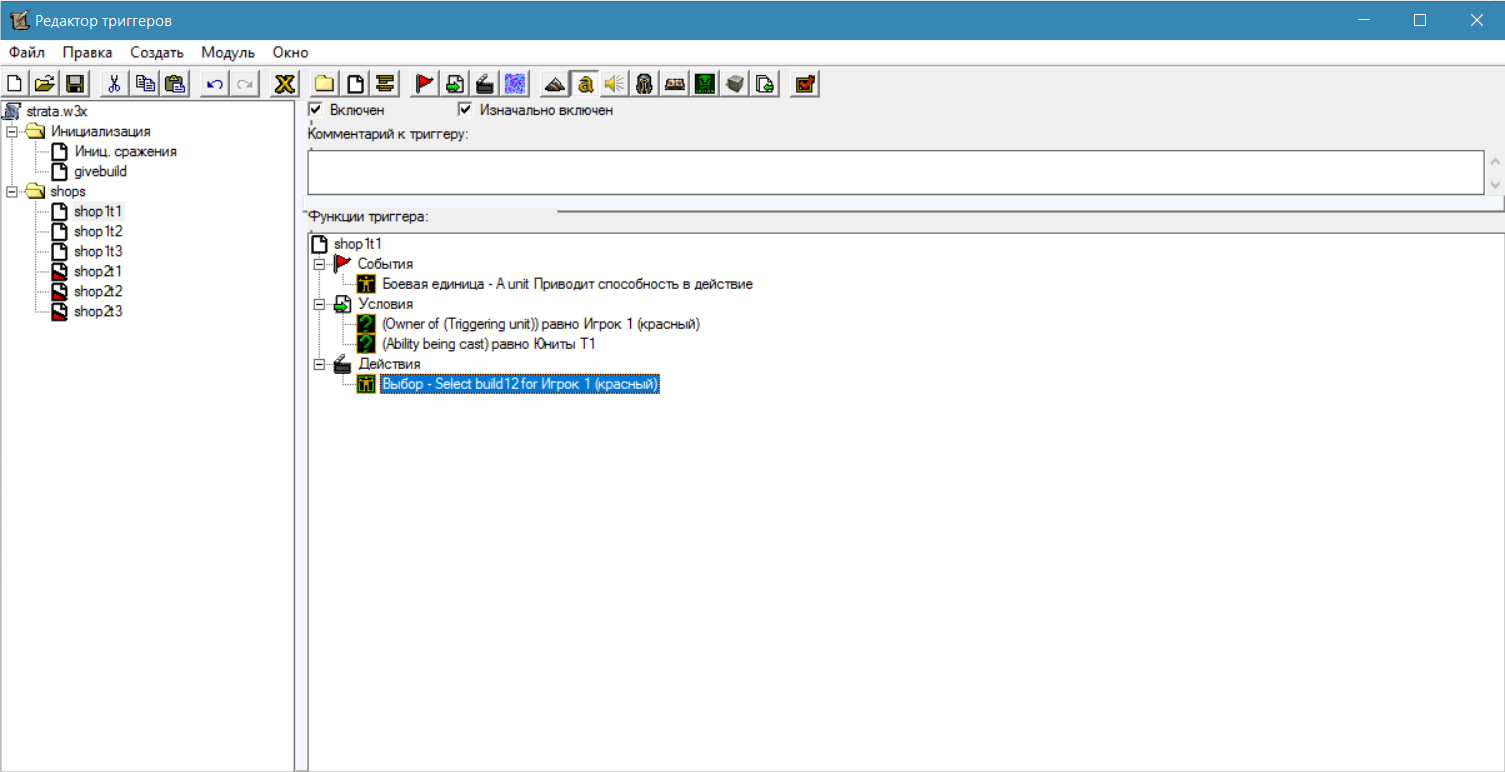Add a new trigger comment via the toolbar
This screenshot has width=1505, height=772.
(385, 84)
